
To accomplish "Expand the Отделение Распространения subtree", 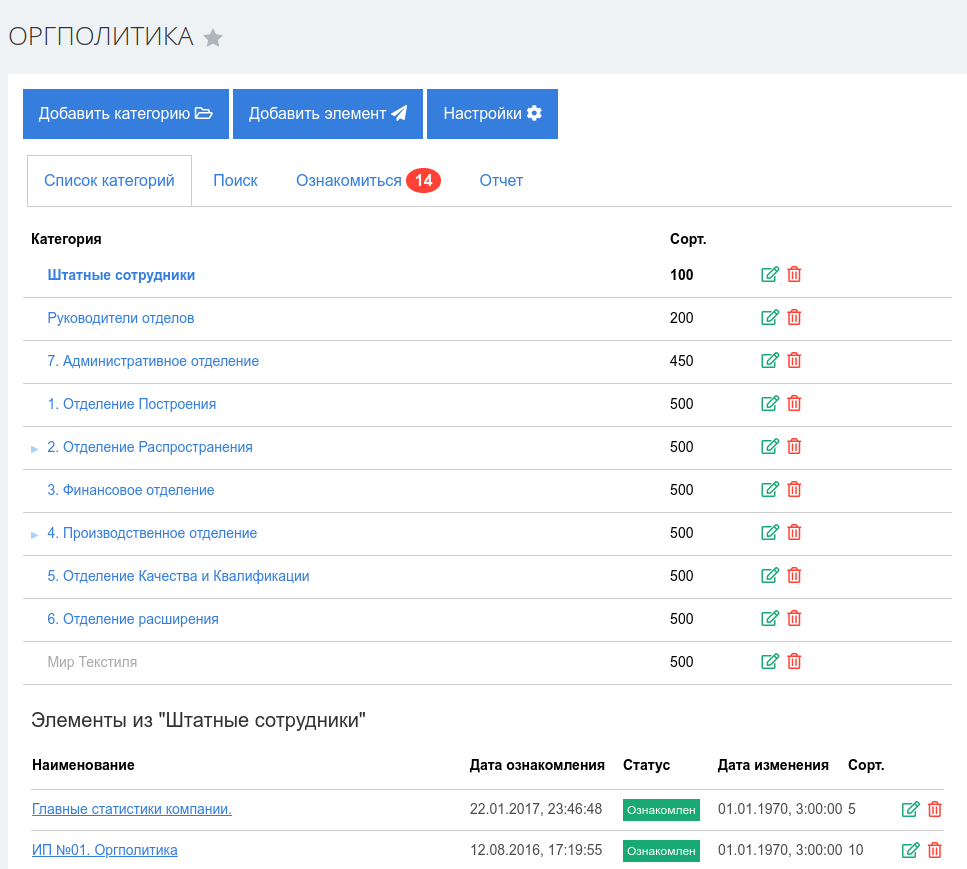I will tap(35, 449).
